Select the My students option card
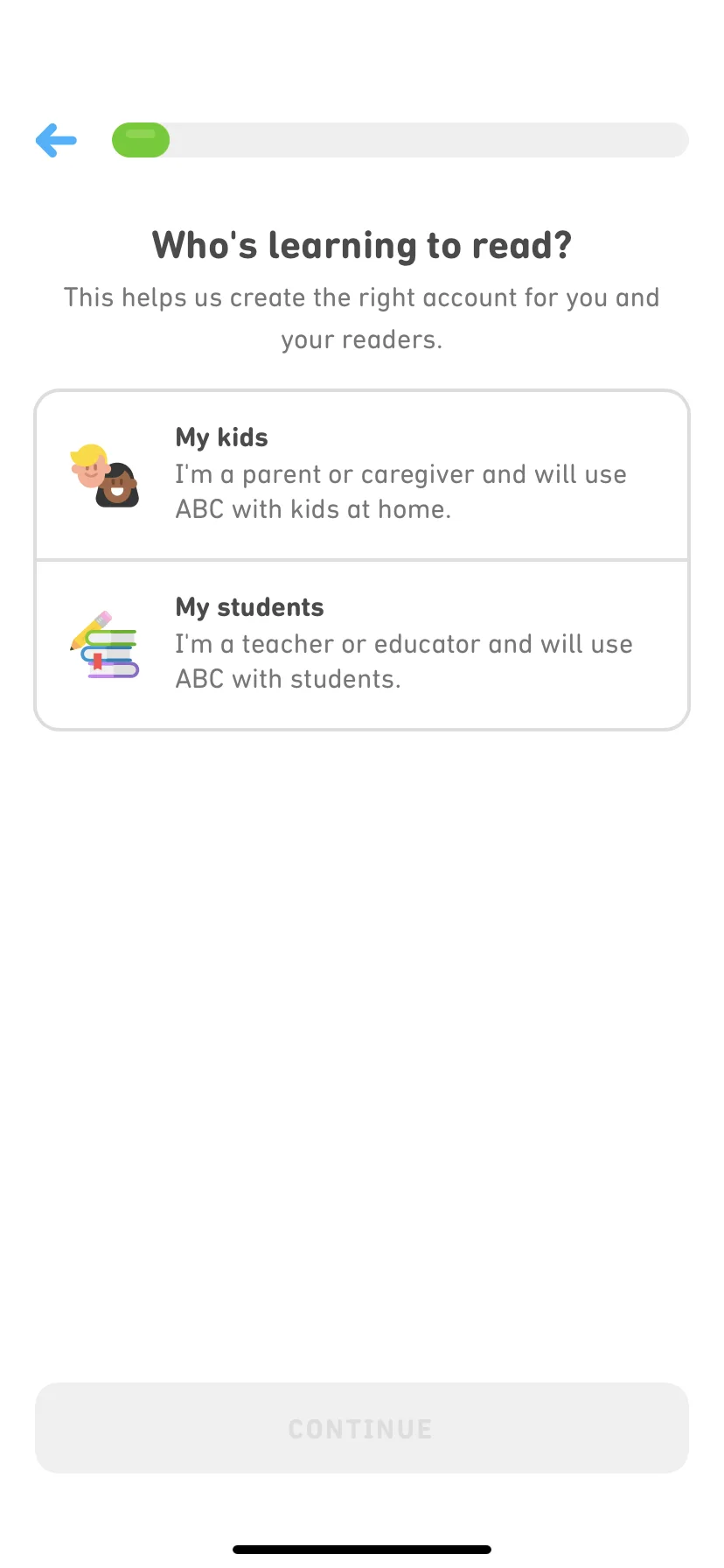The image size is (724, 1568). pyautogui.click(x=362, y=645)
